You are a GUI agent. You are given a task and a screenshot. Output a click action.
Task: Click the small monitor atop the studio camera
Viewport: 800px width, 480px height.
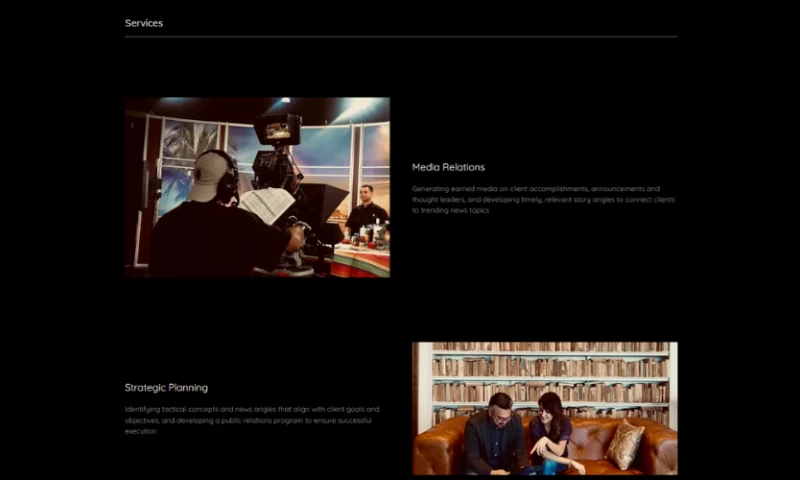[x=278, y=129]
